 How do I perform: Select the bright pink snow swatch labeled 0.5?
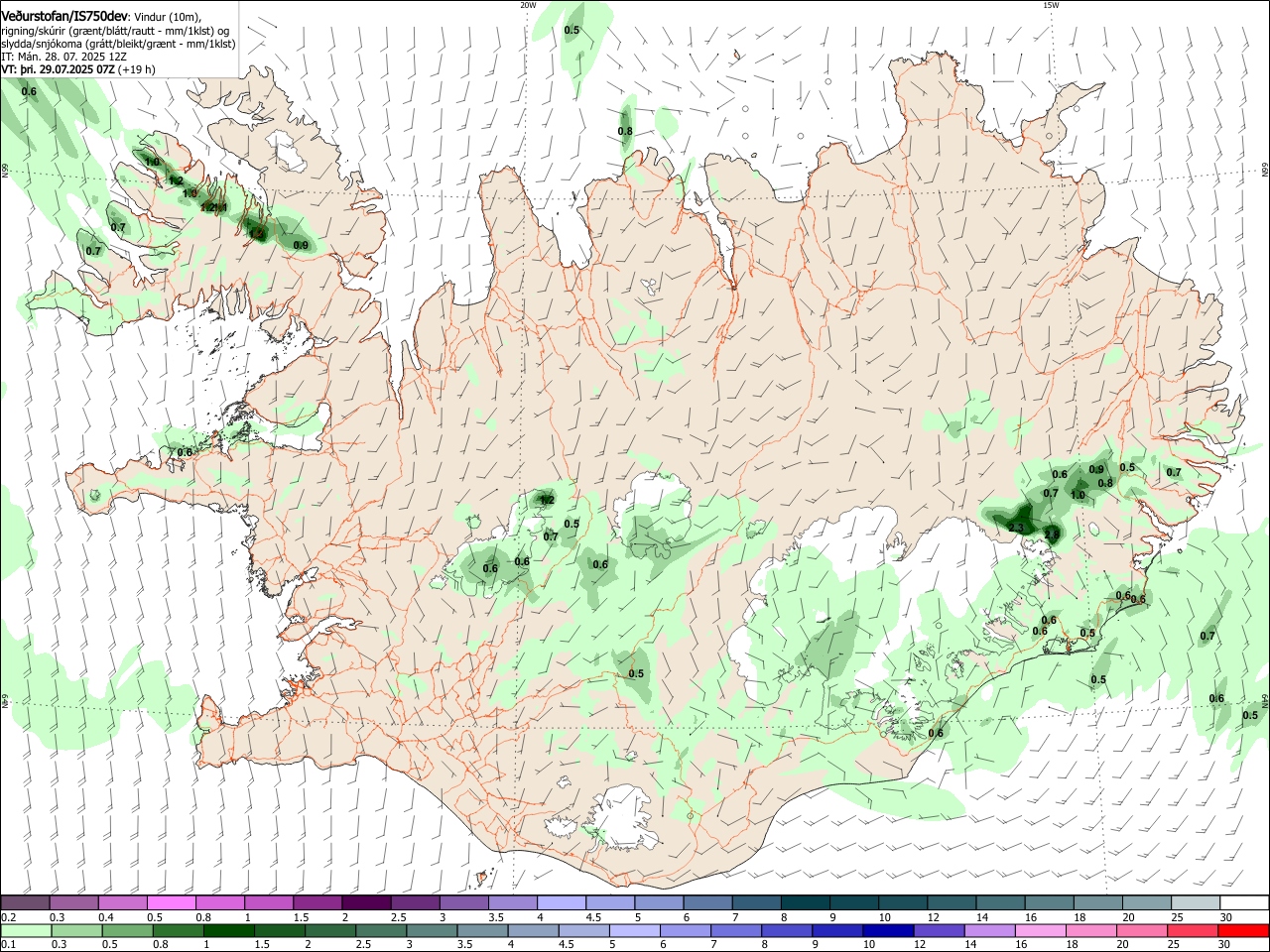(171, 902)
